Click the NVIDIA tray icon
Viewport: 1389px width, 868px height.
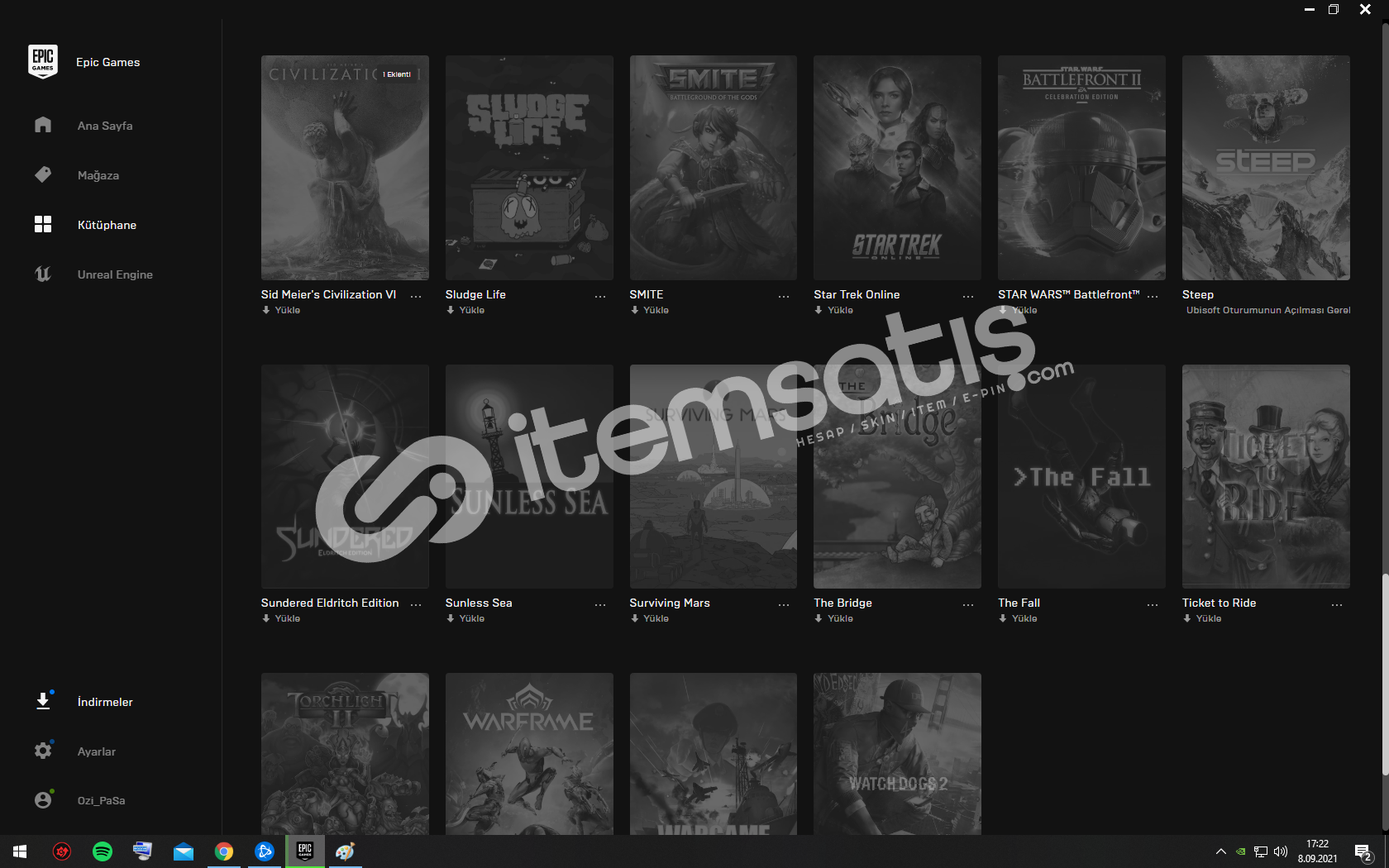(1241, 851)
